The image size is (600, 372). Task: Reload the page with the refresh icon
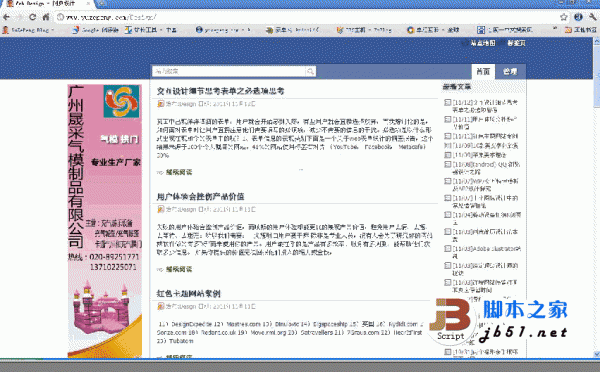33,17
